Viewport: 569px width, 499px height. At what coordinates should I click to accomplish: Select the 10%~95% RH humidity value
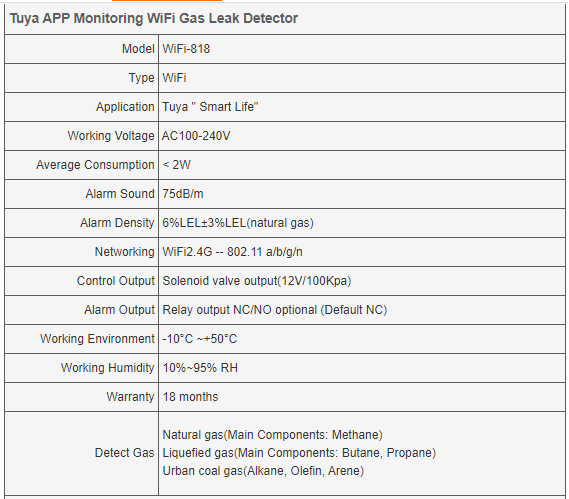click(200, 368)
